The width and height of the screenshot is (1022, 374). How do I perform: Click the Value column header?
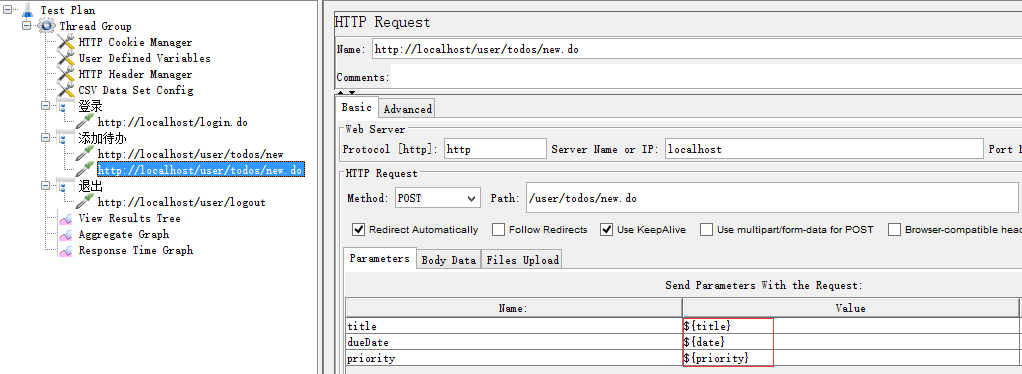tap(851, 308)
